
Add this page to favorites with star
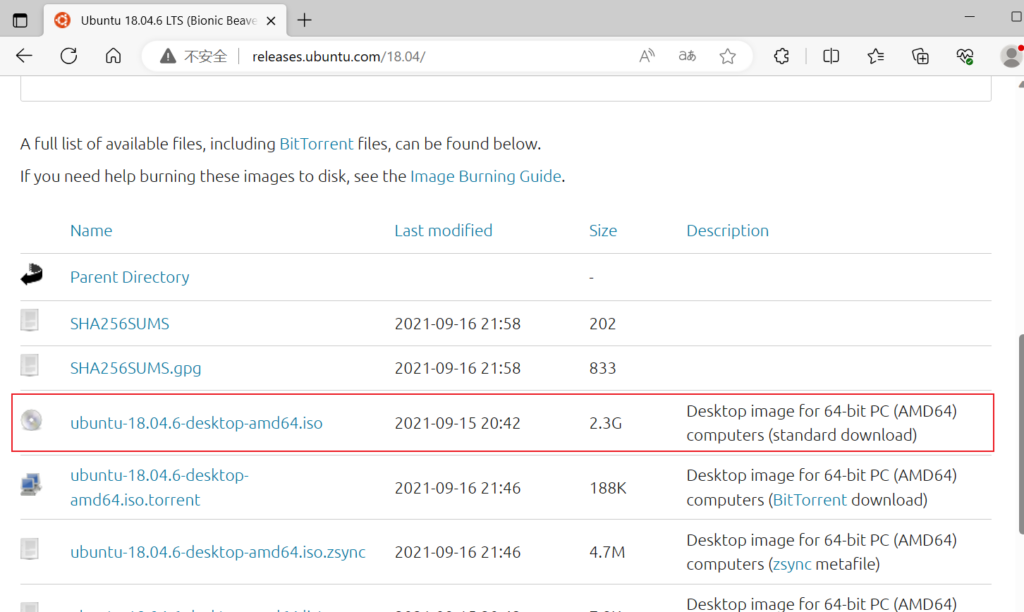point(728,56)
